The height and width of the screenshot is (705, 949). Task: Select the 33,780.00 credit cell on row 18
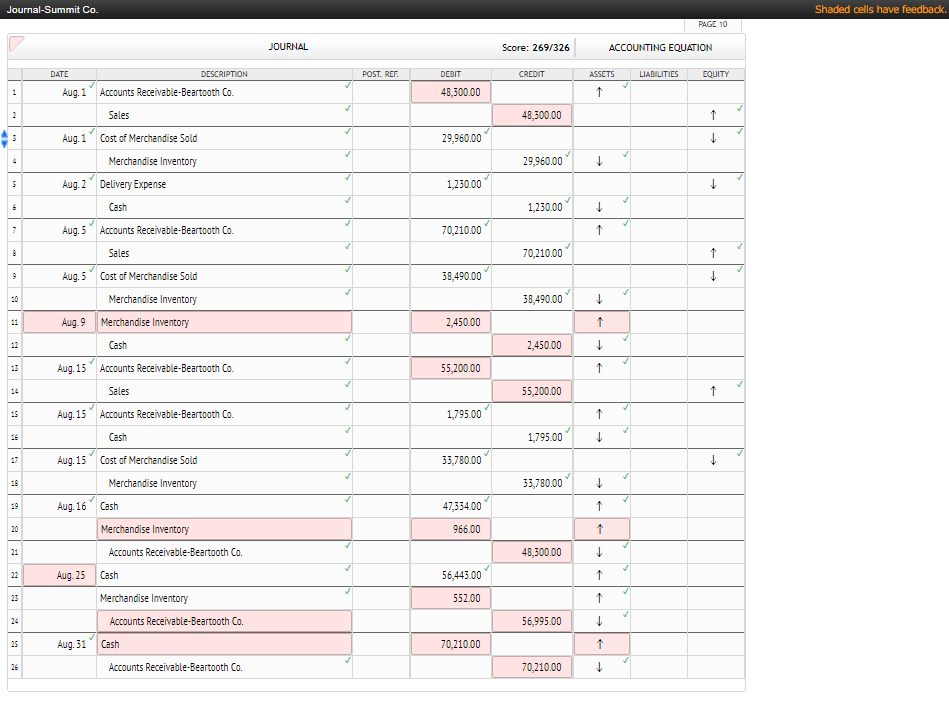tap(532, 483)
